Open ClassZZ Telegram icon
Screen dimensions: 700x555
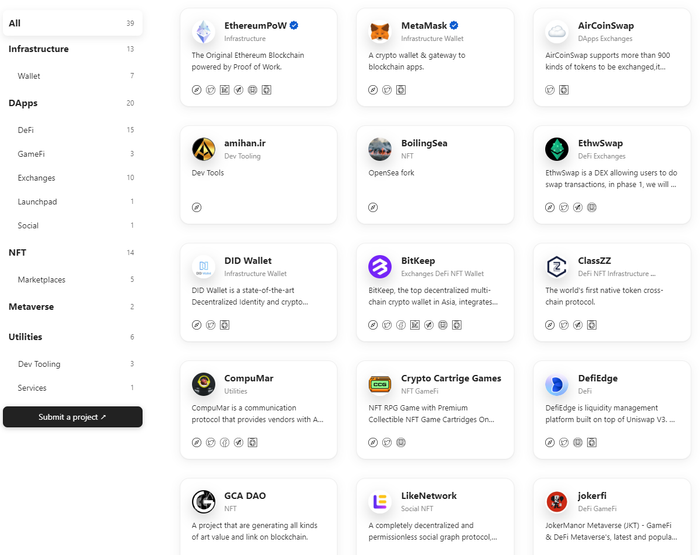coord(578,325)
